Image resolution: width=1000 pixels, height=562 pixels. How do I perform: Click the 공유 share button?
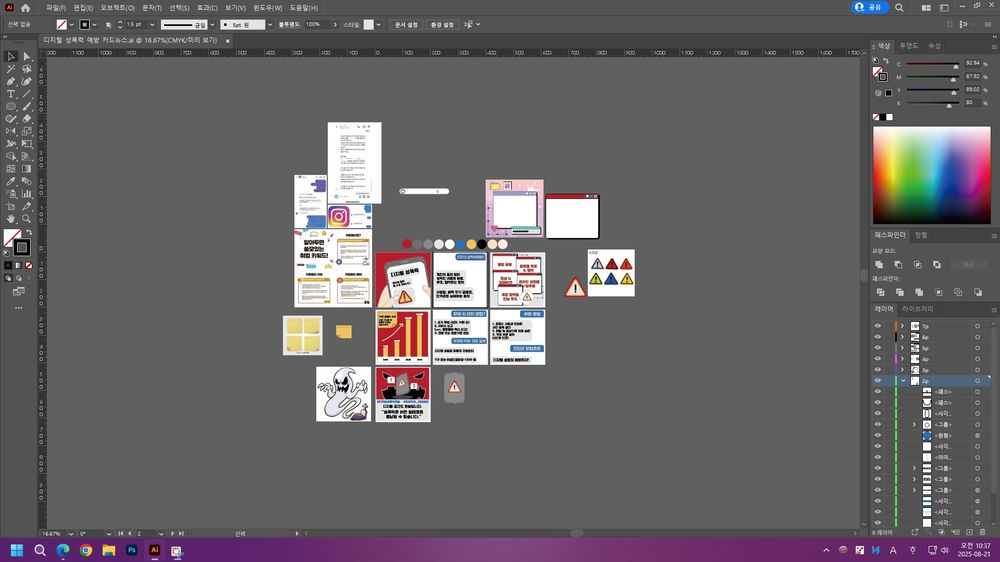[x=870, y=7]
